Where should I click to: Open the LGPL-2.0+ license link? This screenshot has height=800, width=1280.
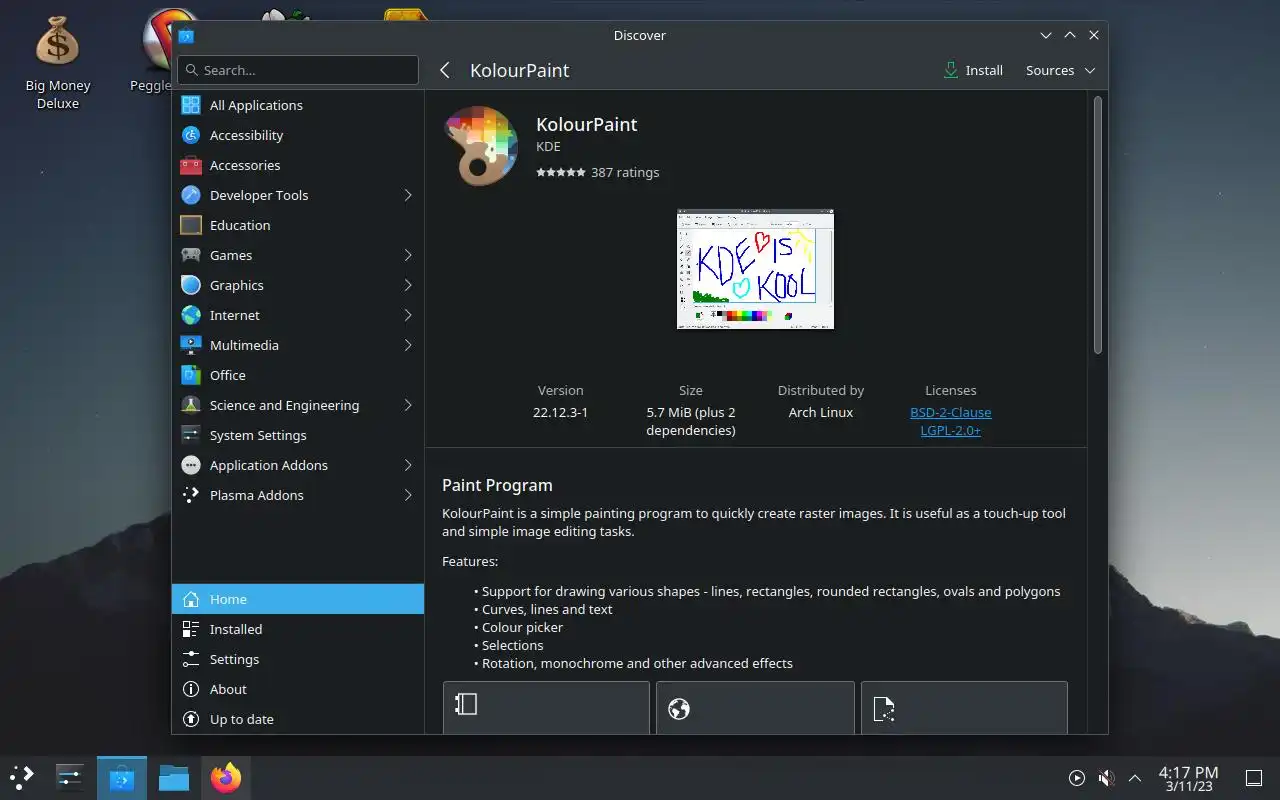click(951, 430)
